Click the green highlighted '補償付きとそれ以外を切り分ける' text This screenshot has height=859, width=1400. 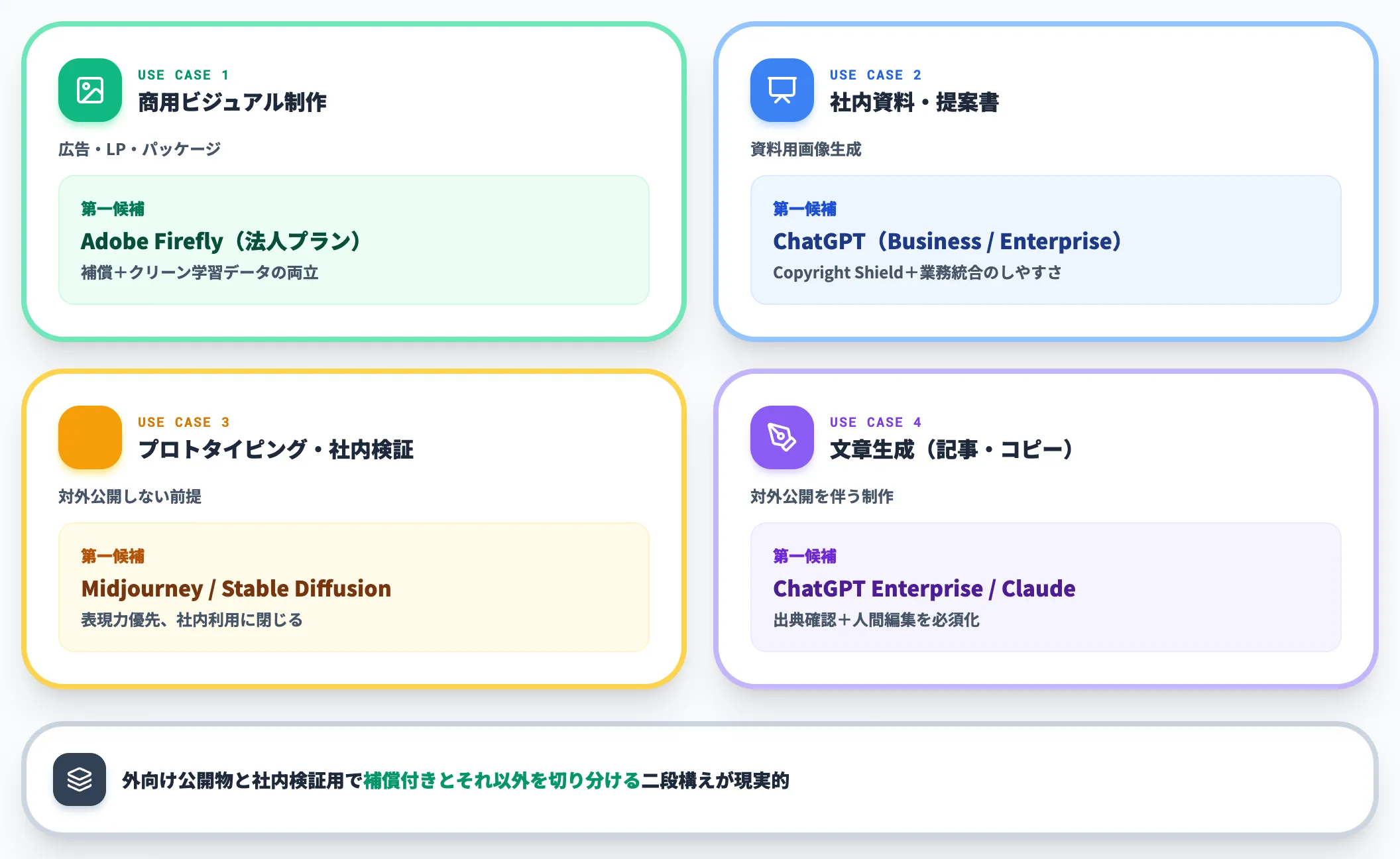(502, 780)
